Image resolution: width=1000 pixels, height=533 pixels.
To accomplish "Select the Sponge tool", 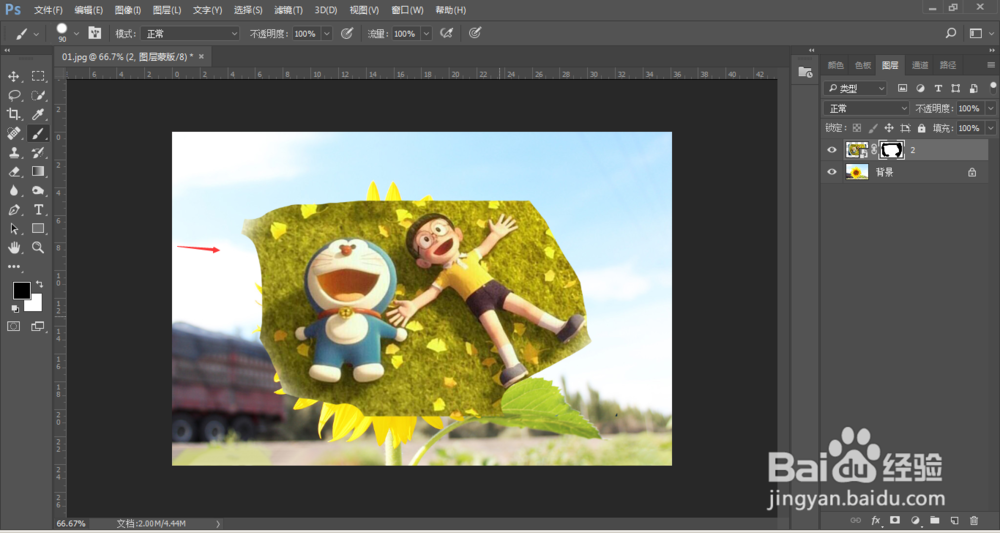I will coord(38,191).
